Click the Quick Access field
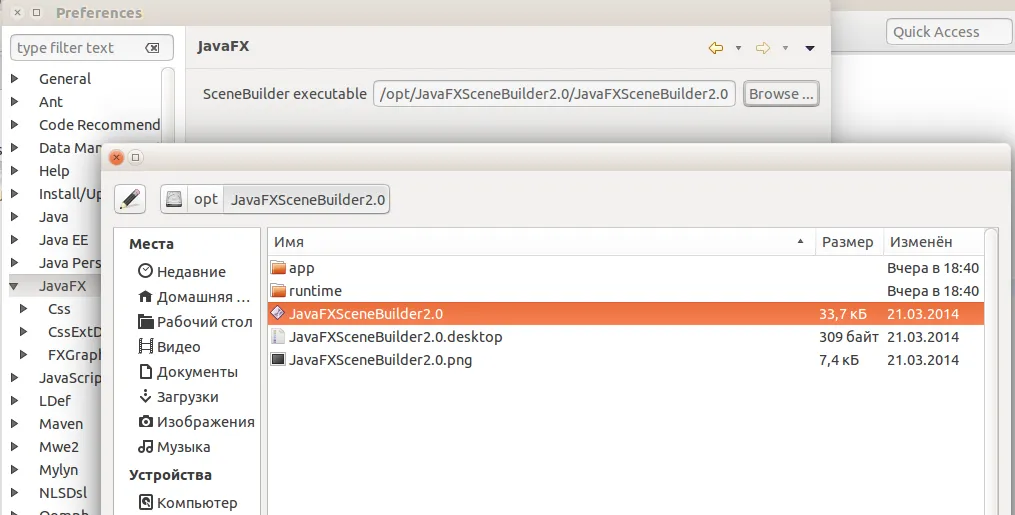1015x515 pixels. point(949,32)
